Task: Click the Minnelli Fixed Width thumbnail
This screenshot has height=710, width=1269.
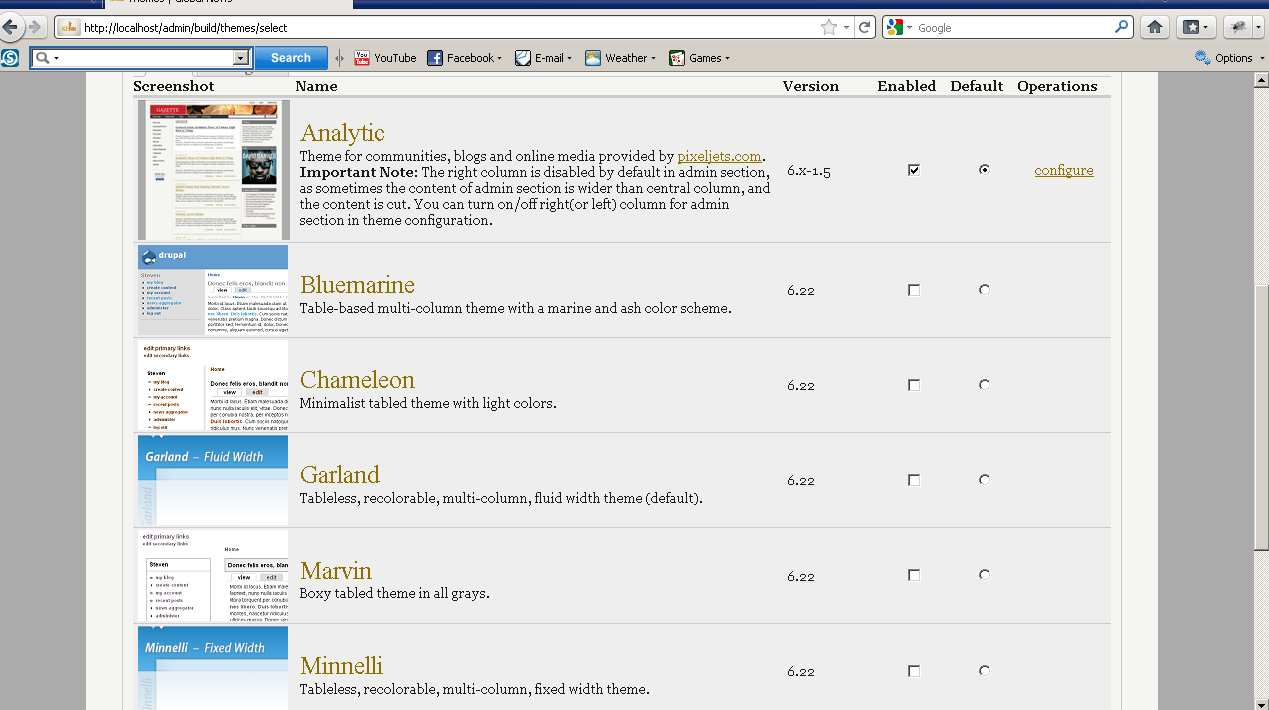Action: [x=213, y=668]
